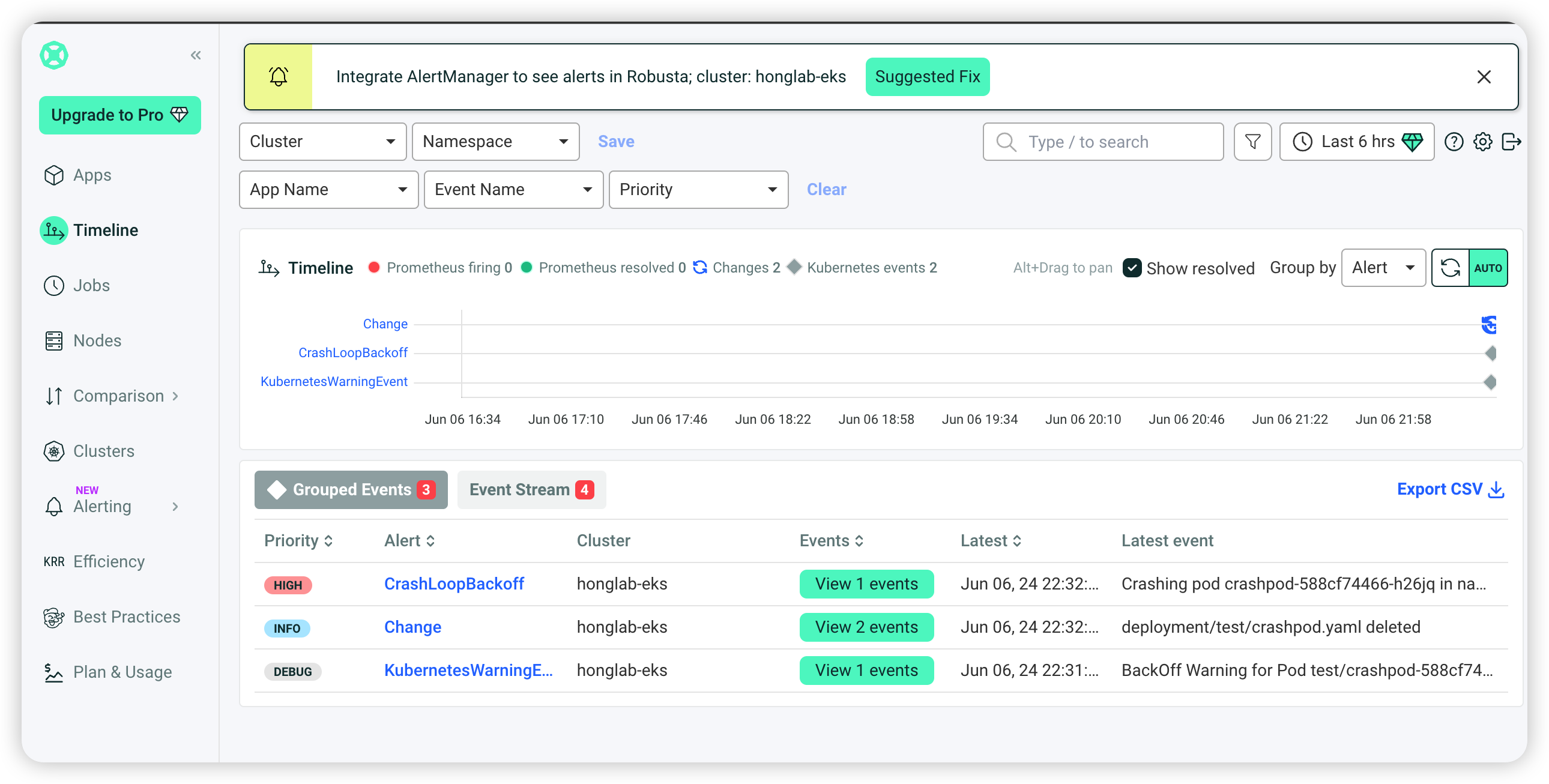The height and width of the screenshot is (784, 1549).
Task: Click the Robusta logo icon
Action: coord(54,55)
